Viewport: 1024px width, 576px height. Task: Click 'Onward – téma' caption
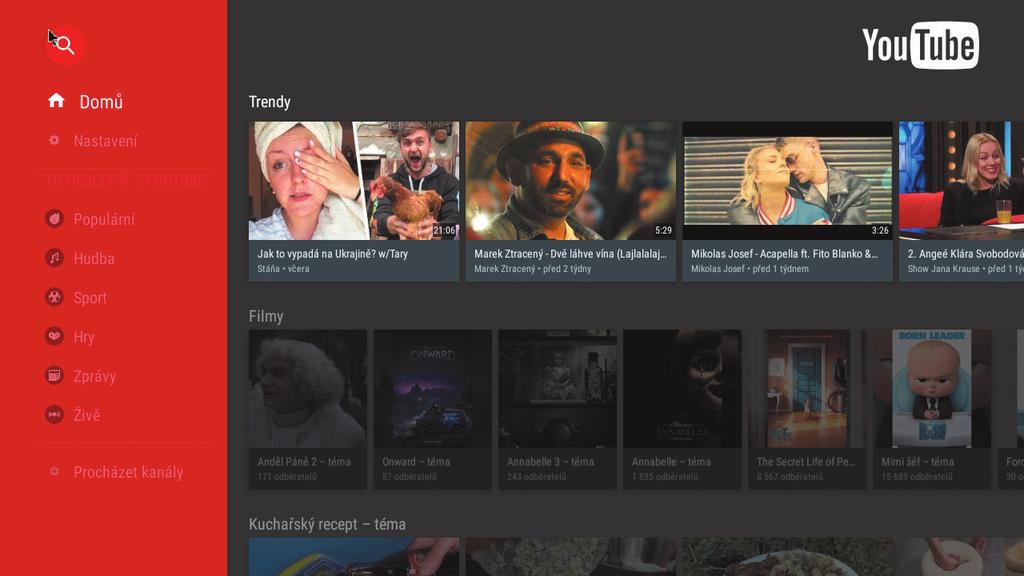pos(416,462)
